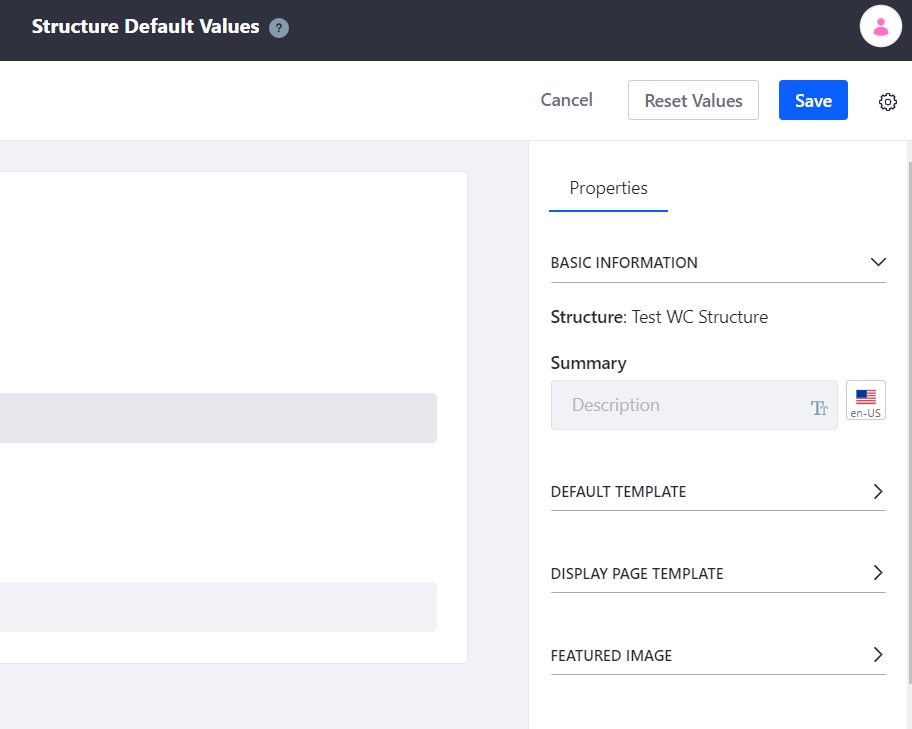Cancel editing default values
912x729 pixels.
click(x=567, y=100)
